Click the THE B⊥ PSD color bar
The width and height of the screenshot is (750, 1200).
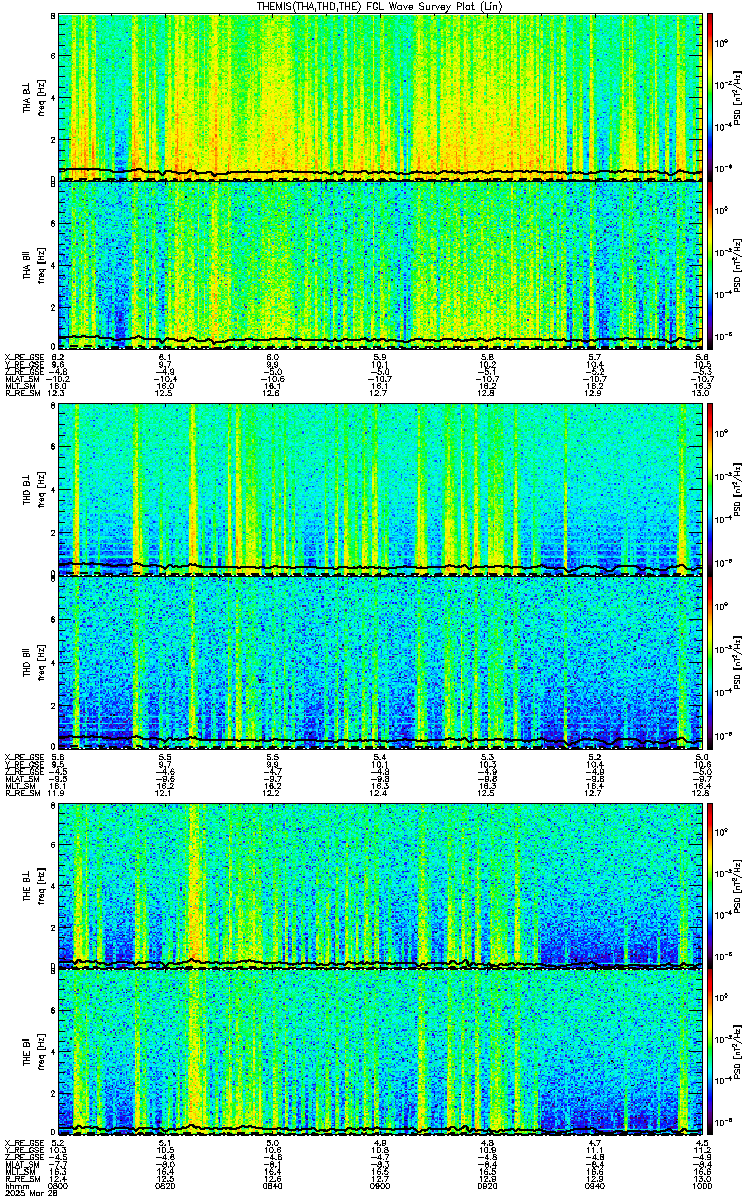point(709,884)
